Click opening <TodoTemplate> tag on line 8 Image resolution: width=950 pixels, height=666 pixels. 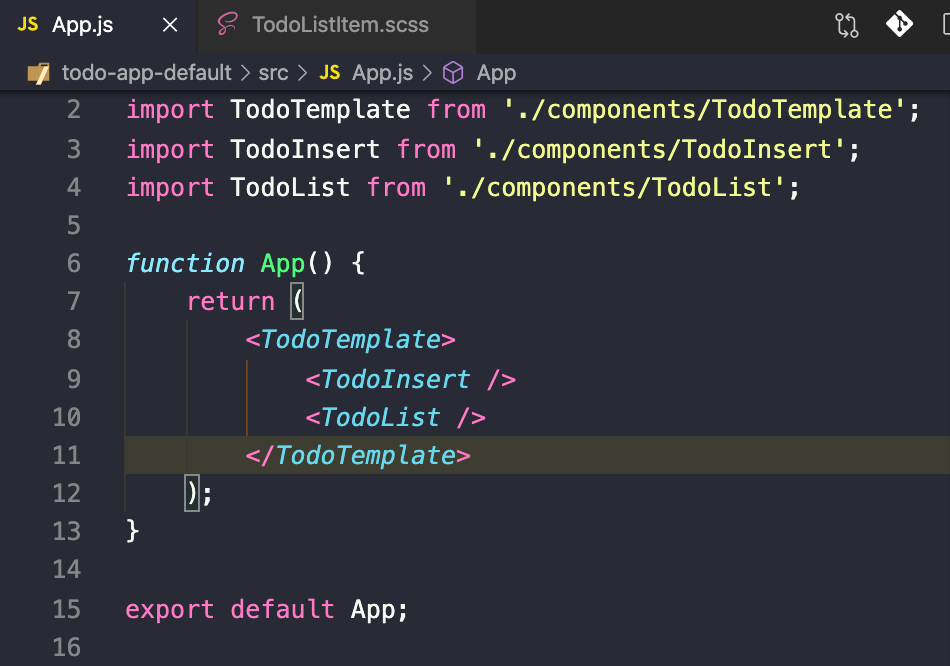tap(350, 340)
